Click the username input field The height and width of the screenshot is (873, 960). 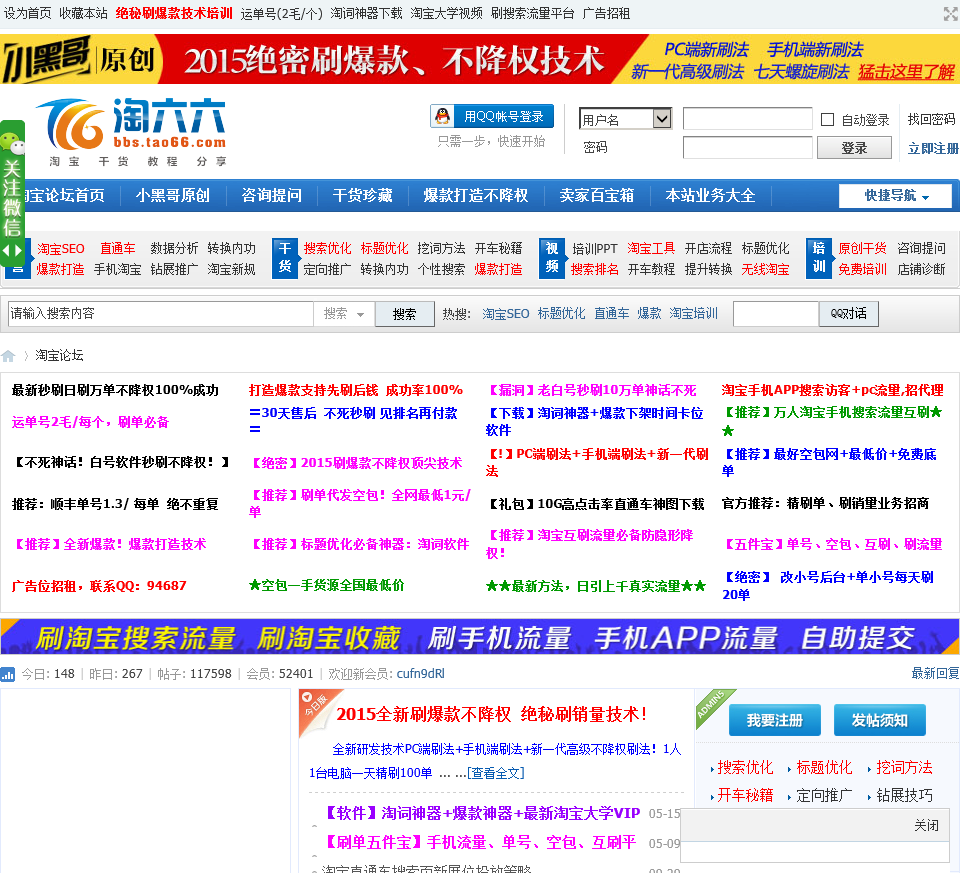pyautogui.click(x=748, y=119)
